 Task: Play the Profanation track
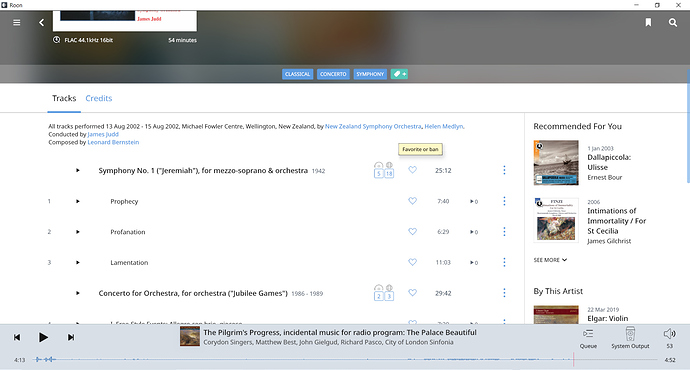point(77,232)
